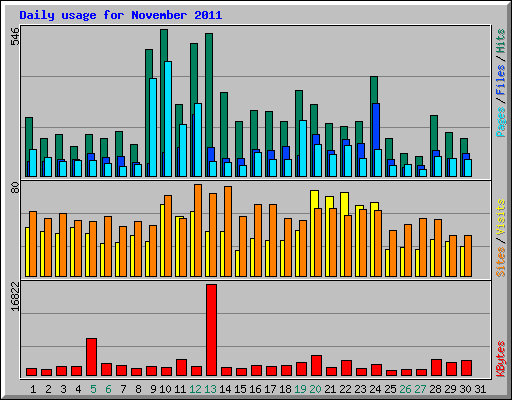
Task: Click the yellow "Visits" legend label
Action: tap(501, 217)
